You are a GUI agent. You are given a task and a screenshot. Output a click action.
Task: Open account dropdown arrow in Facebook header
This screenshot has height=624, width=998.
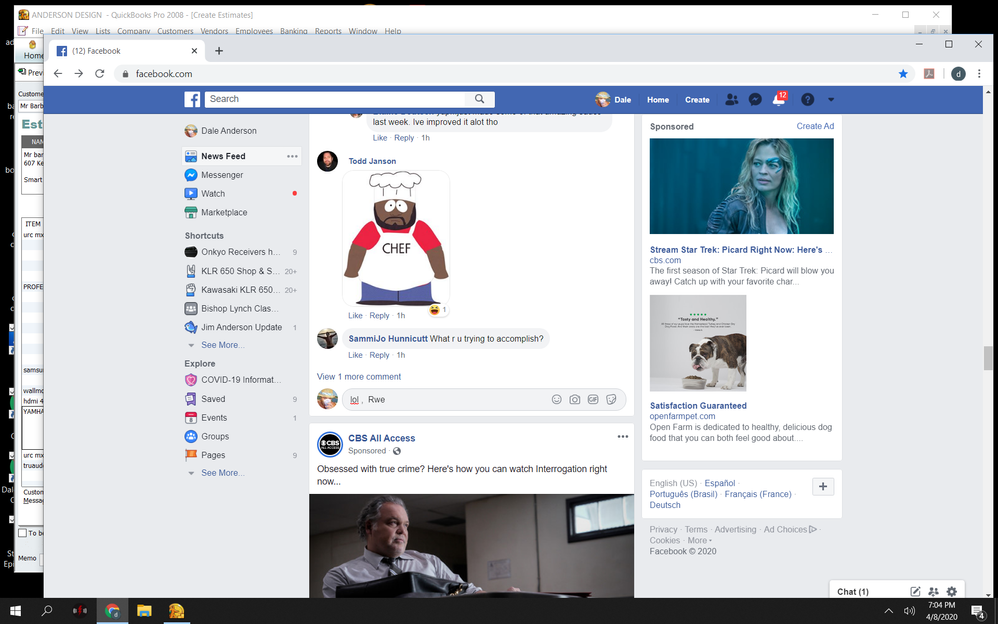tap(831, 100)
